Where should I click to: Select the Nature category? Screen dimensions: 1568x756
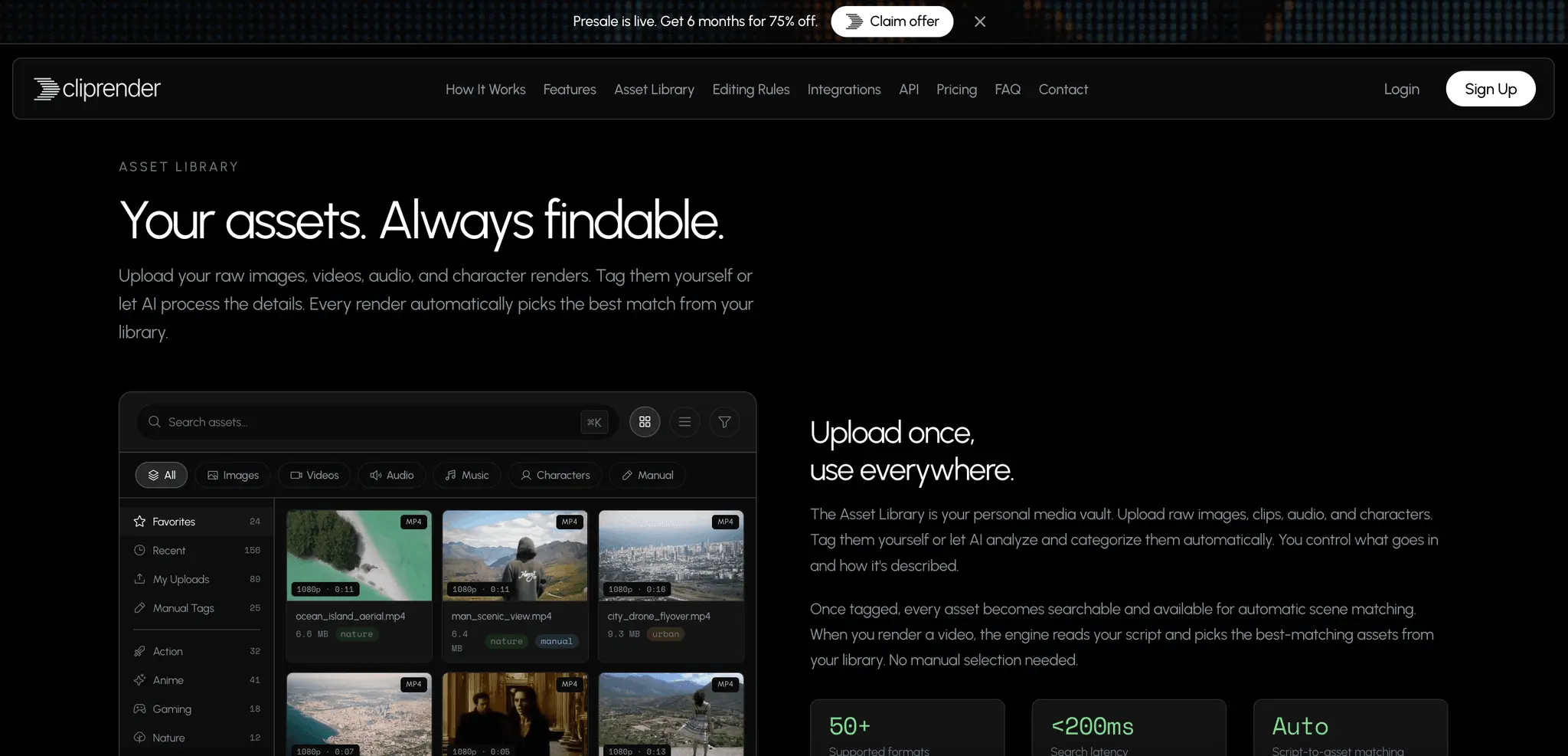[197, 738]
